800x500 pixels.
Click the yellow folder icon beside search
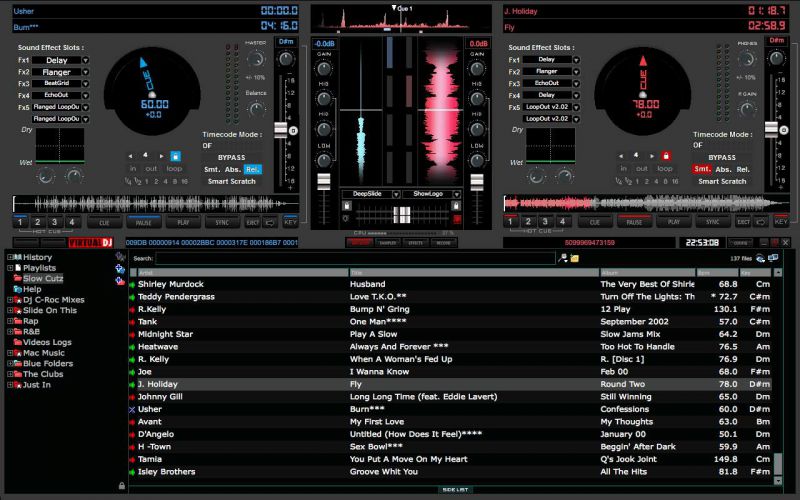[574, 259]
